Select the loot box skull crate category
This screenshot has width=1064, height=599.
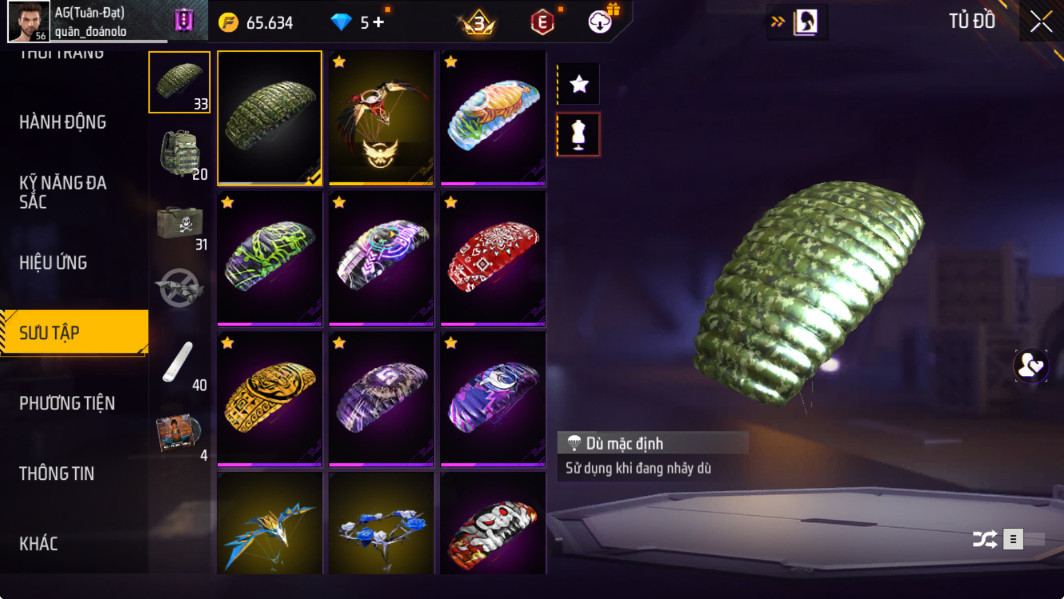180,224
